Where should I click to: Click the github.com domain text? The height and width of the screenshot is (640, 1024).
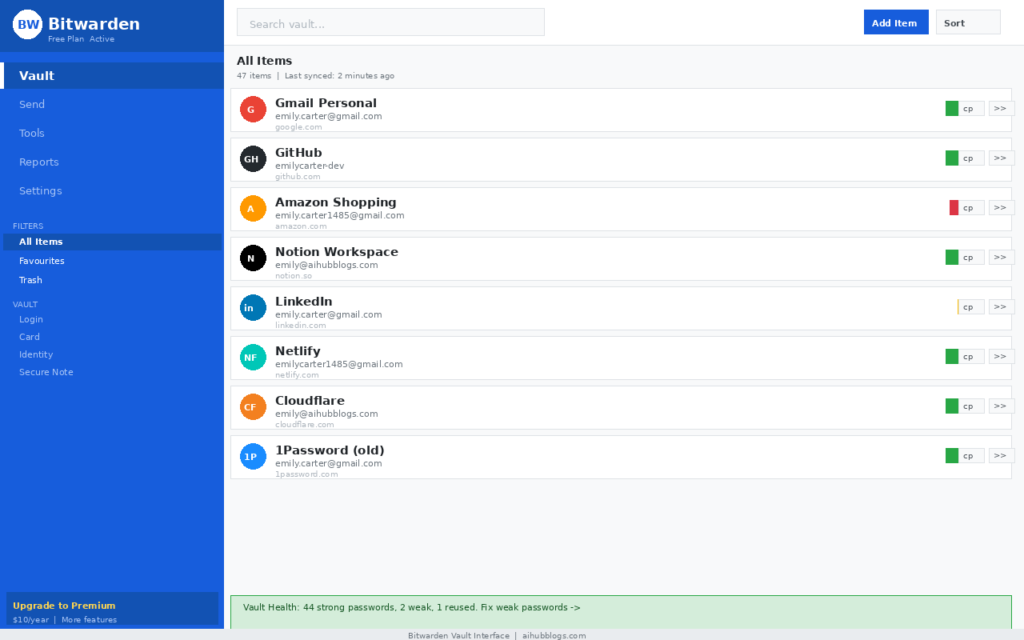(298, 176)
